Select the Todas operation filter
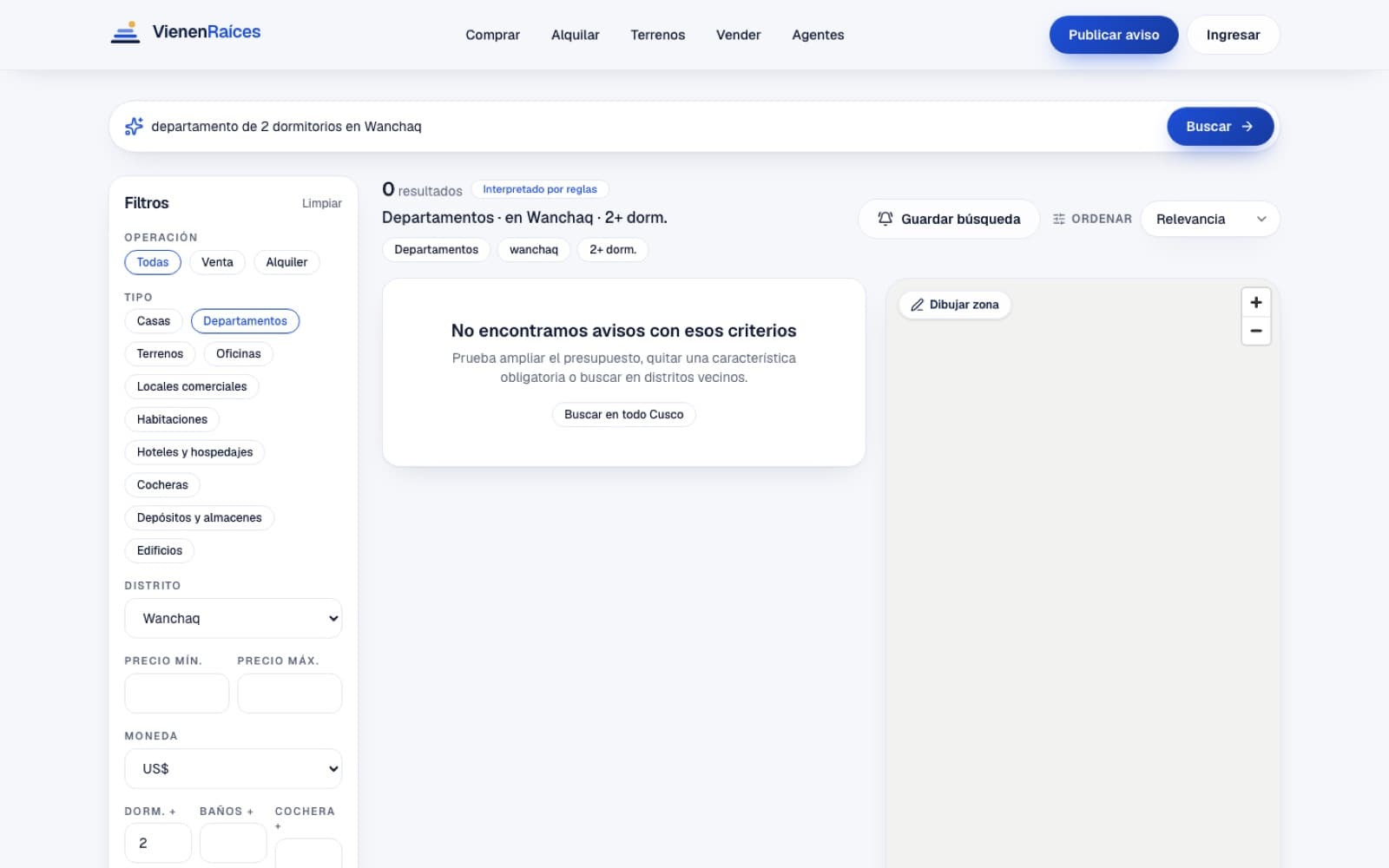The image size is (1389, 868). point(153,262)
